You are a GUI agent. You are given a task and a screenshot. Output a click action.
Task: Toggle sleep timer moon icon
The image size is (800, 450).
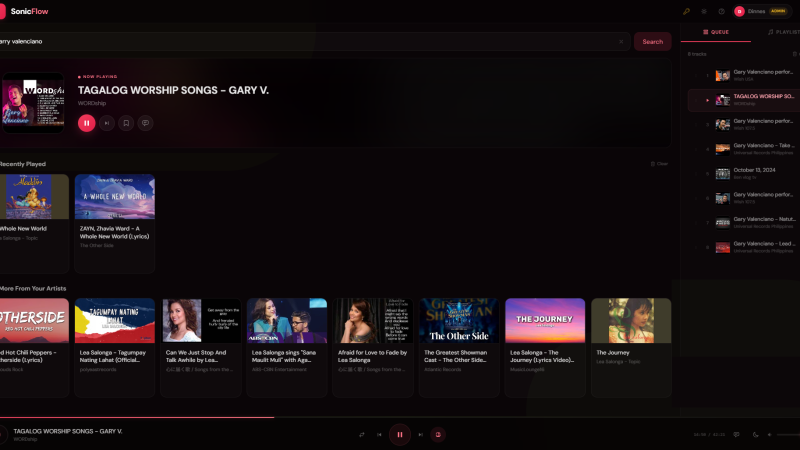tap(756, 435)
